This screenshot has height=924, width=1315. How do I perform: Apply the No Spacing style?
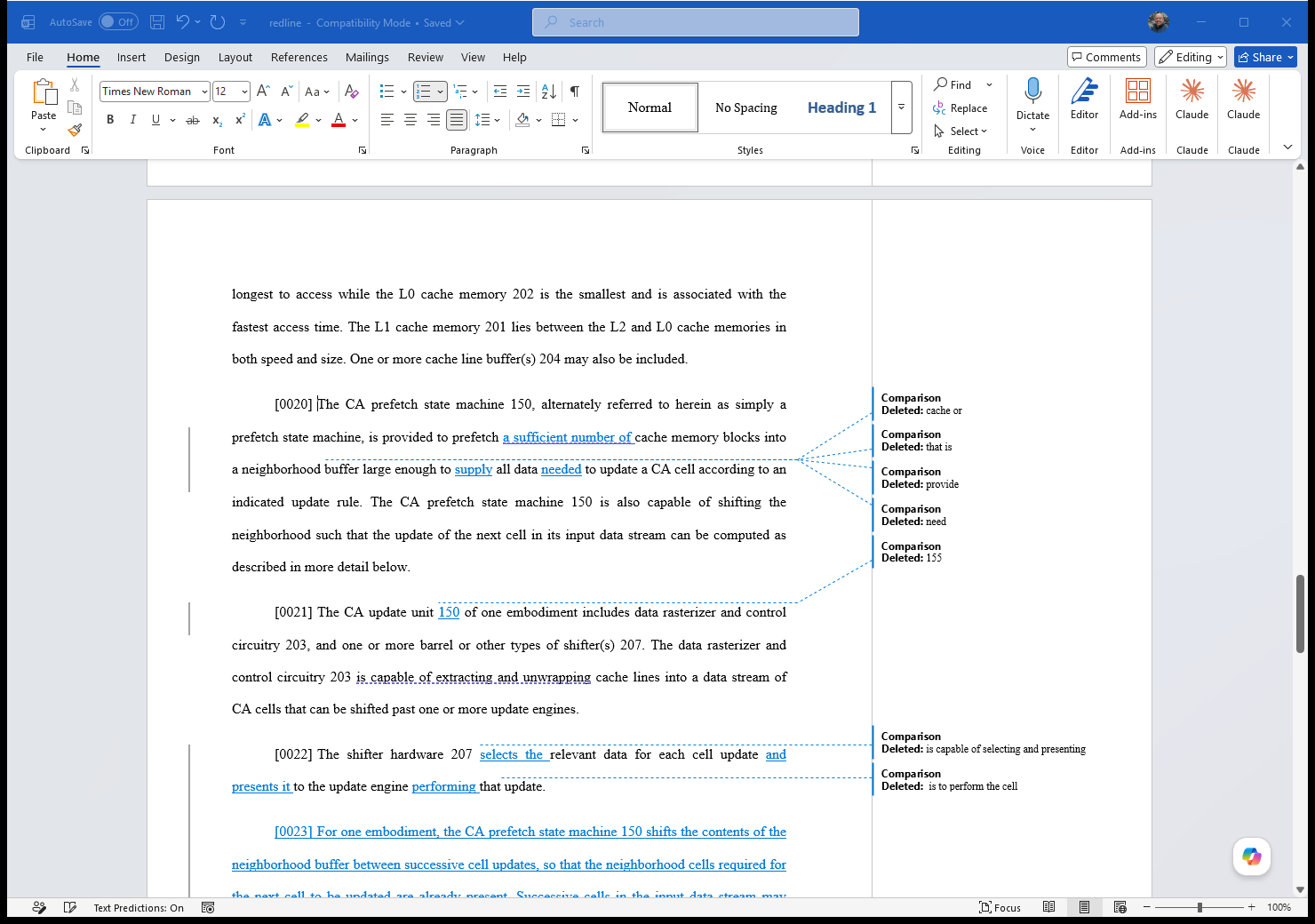pyautogui.click(x=746, y=108)
